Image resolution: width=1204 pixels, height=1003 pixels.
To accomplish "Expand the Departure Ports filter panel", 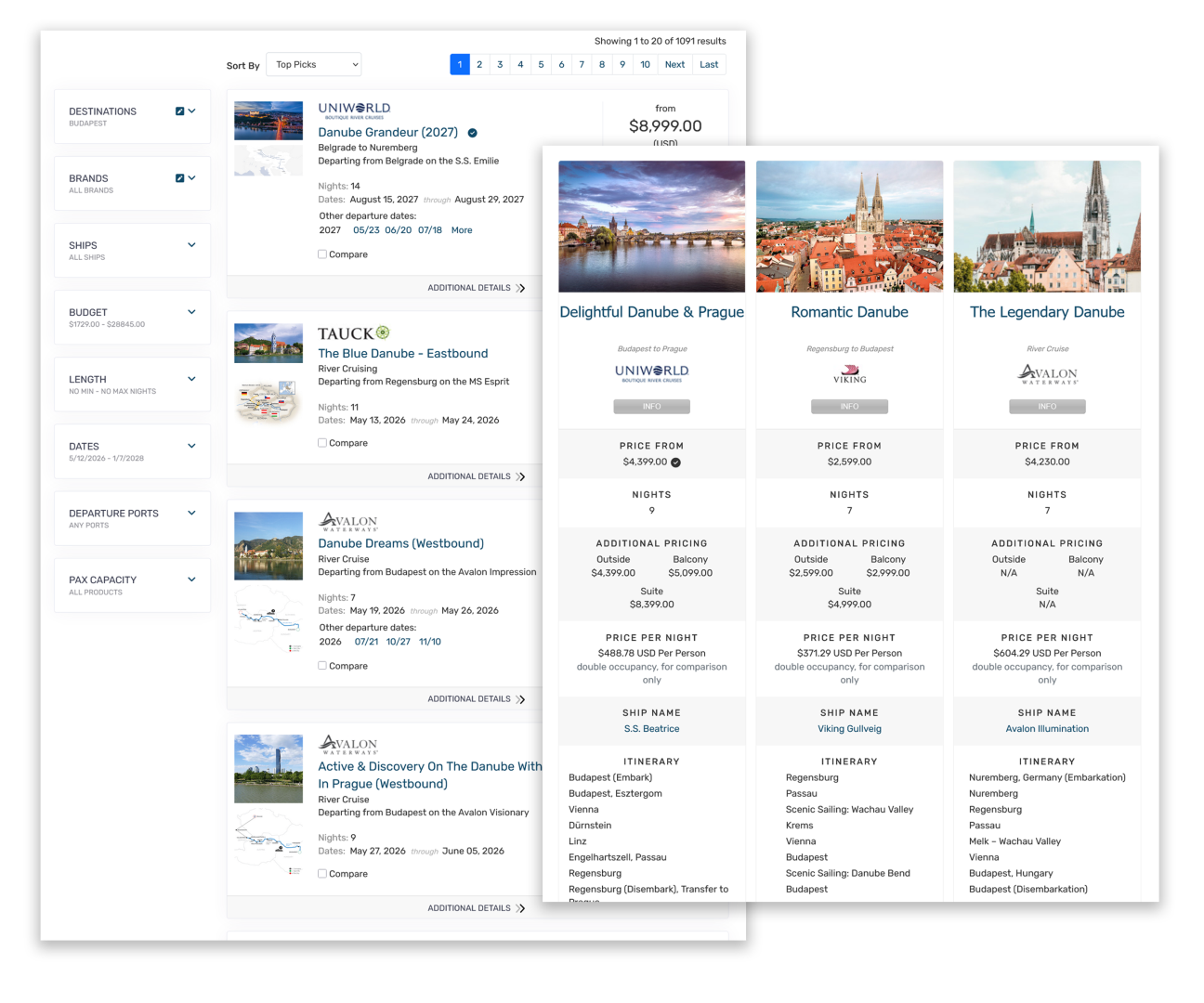I will pyautogui.click(x=132, y=517).
